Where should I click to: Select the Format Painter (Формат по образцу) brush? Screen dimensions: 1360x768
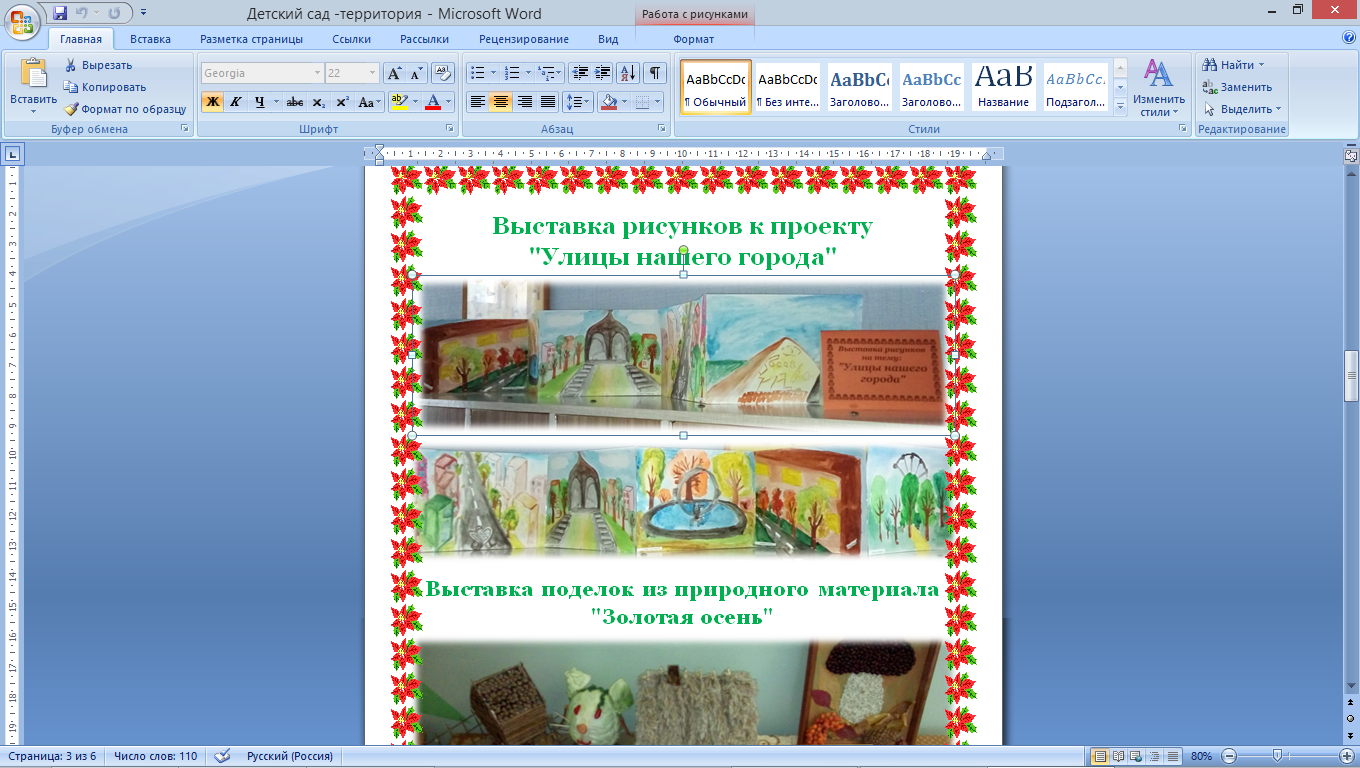point(125,109)
